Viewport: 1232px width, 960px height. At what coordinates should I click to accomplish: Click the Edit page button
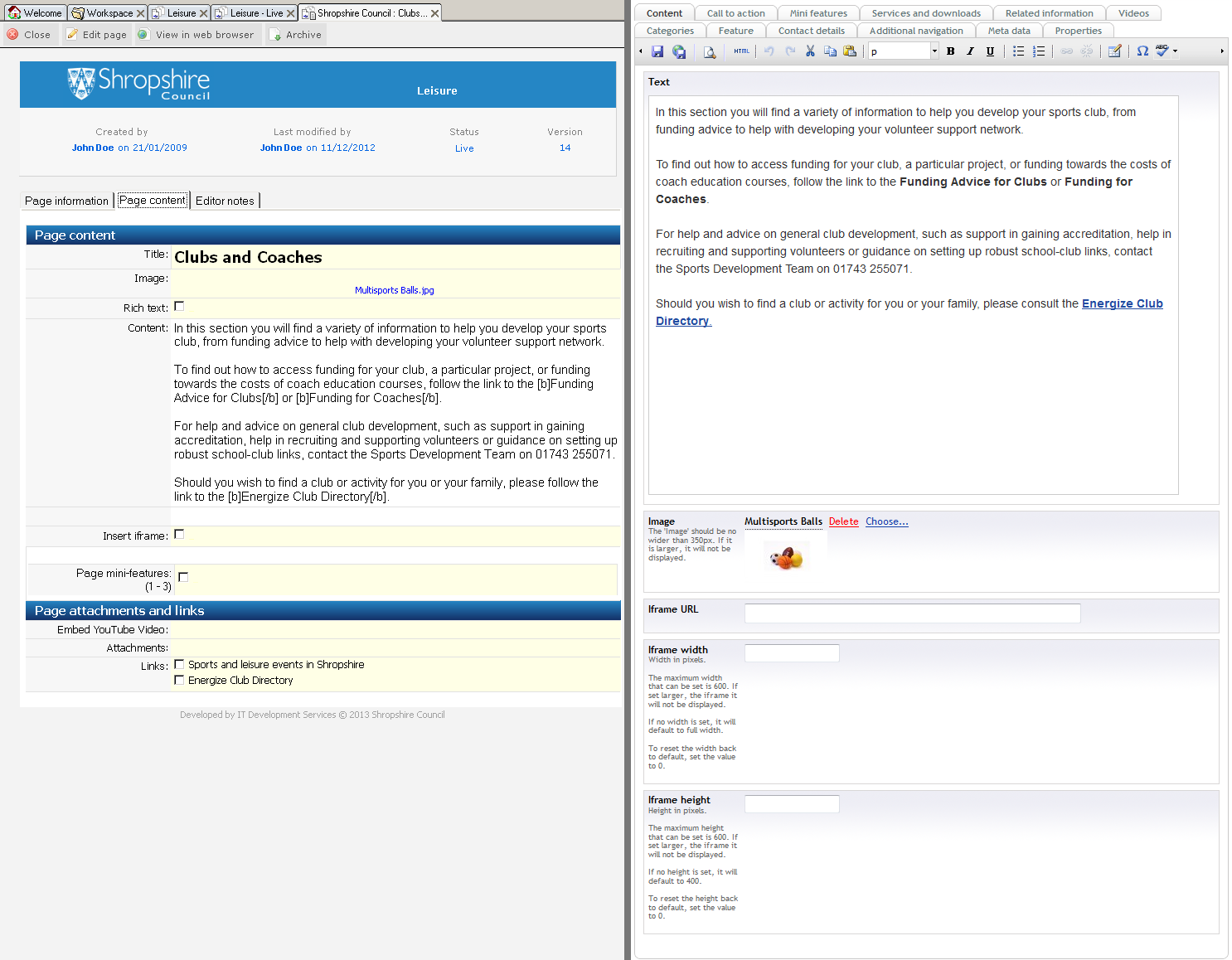tap(97, 35)
